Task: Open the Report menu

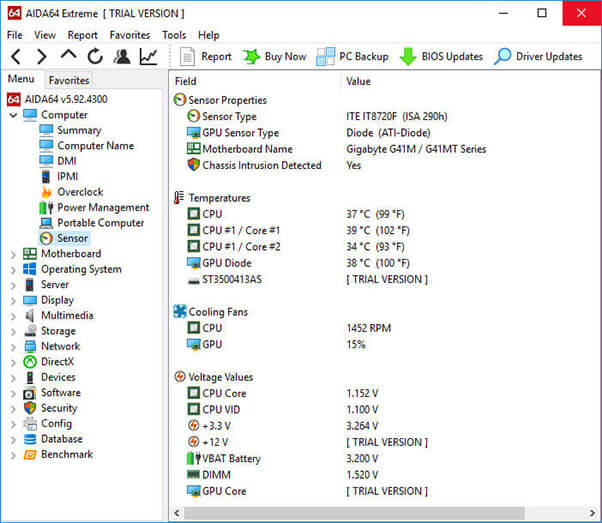Action: click(83, 35)
